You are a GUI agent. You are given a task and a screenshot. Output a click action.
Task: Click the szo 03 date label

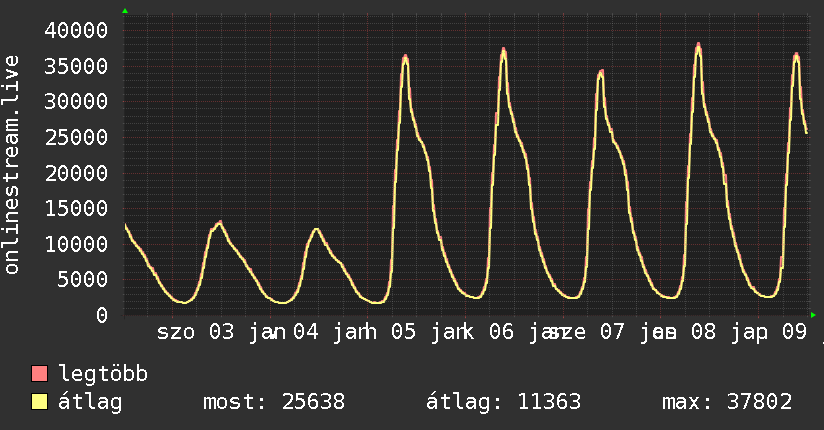pos(195,332)
